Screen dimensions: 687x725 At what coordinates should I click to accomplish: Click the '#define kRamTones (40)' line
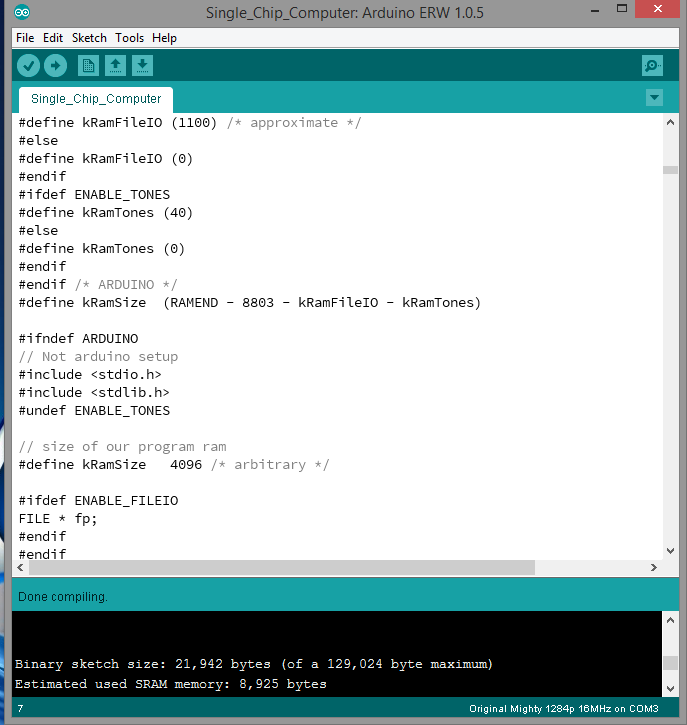point(105,213)
